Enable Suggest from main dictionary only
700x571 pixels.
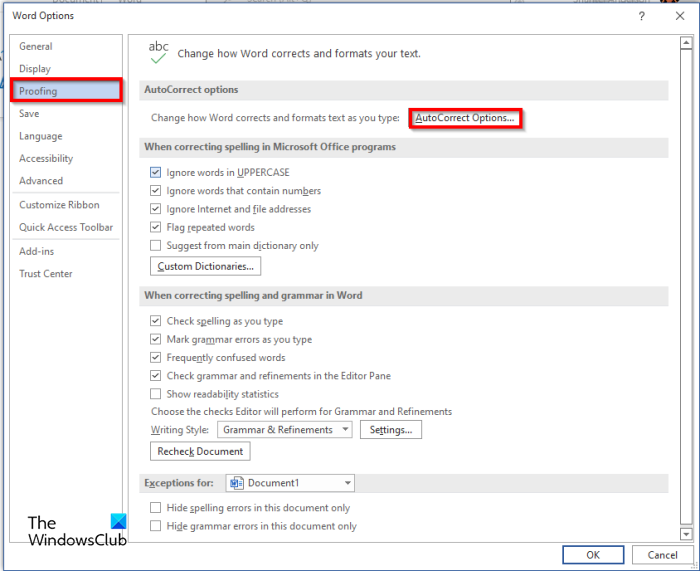[x=155, y=246]
